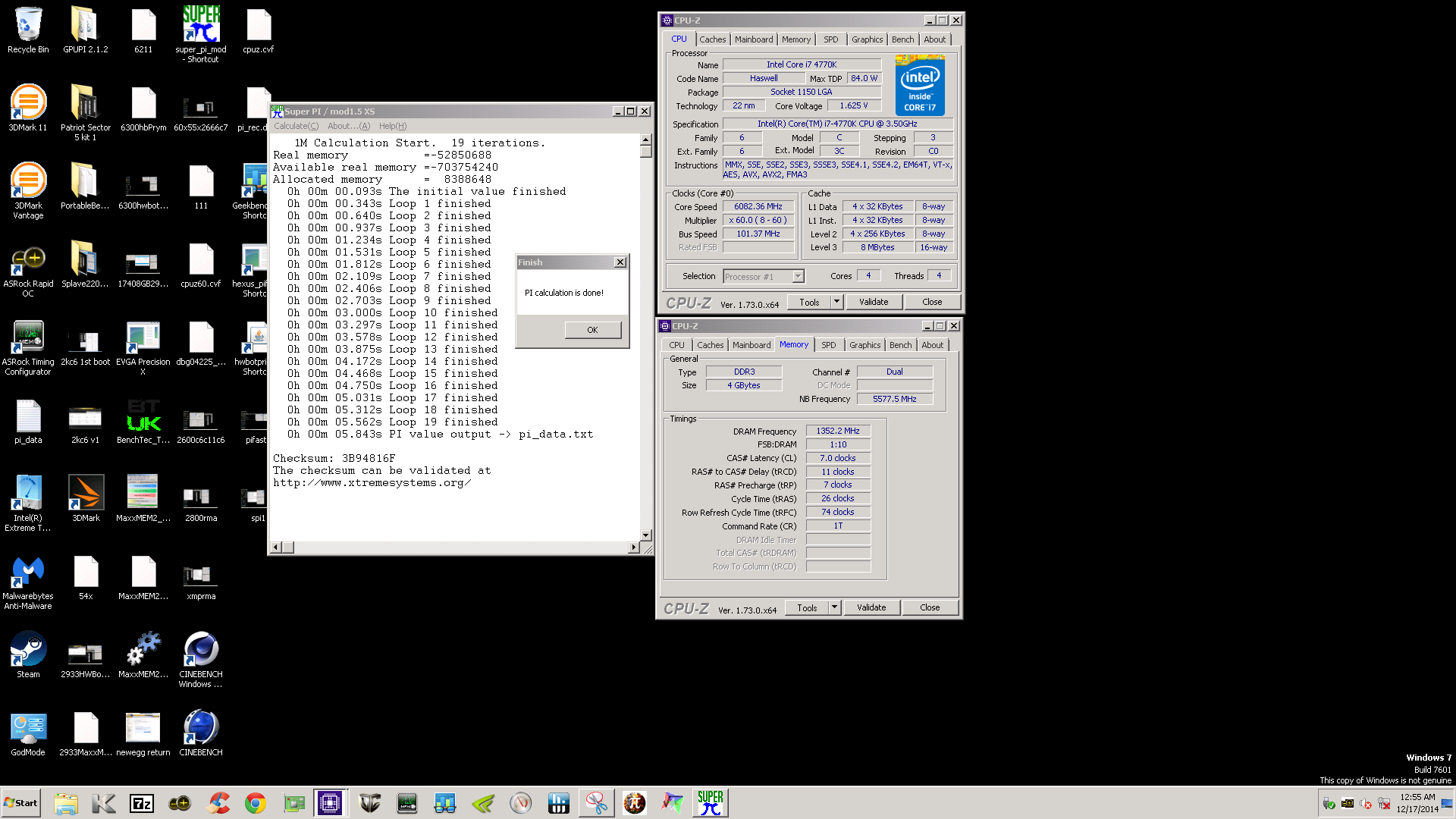Open About tab in bottom CPU-Z window
1456x819 pixels.
pos(932,345)
